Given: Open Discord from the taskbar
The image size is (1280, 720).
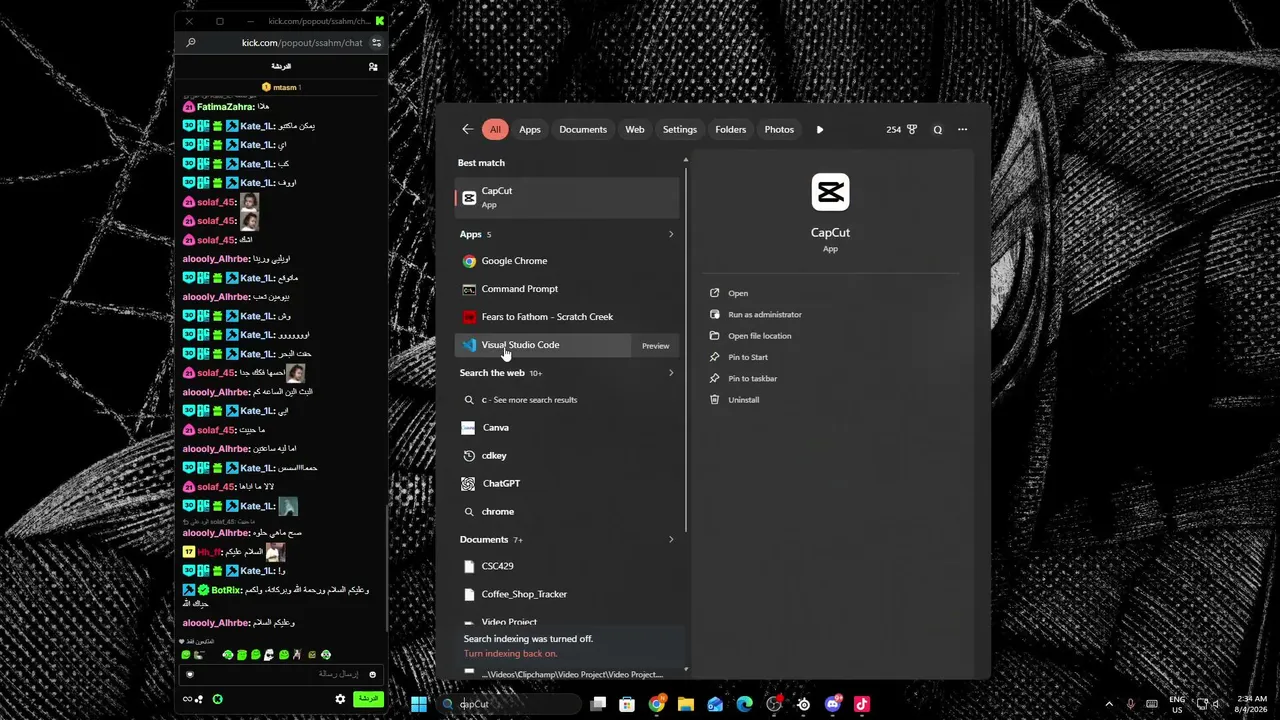Looking at the screenshot, I should (833, 704).
